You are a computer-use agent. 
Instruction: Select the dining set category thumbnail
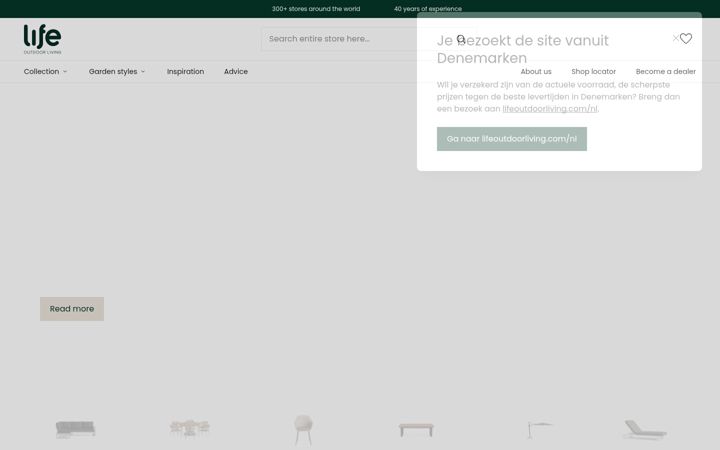coord(190,428)
